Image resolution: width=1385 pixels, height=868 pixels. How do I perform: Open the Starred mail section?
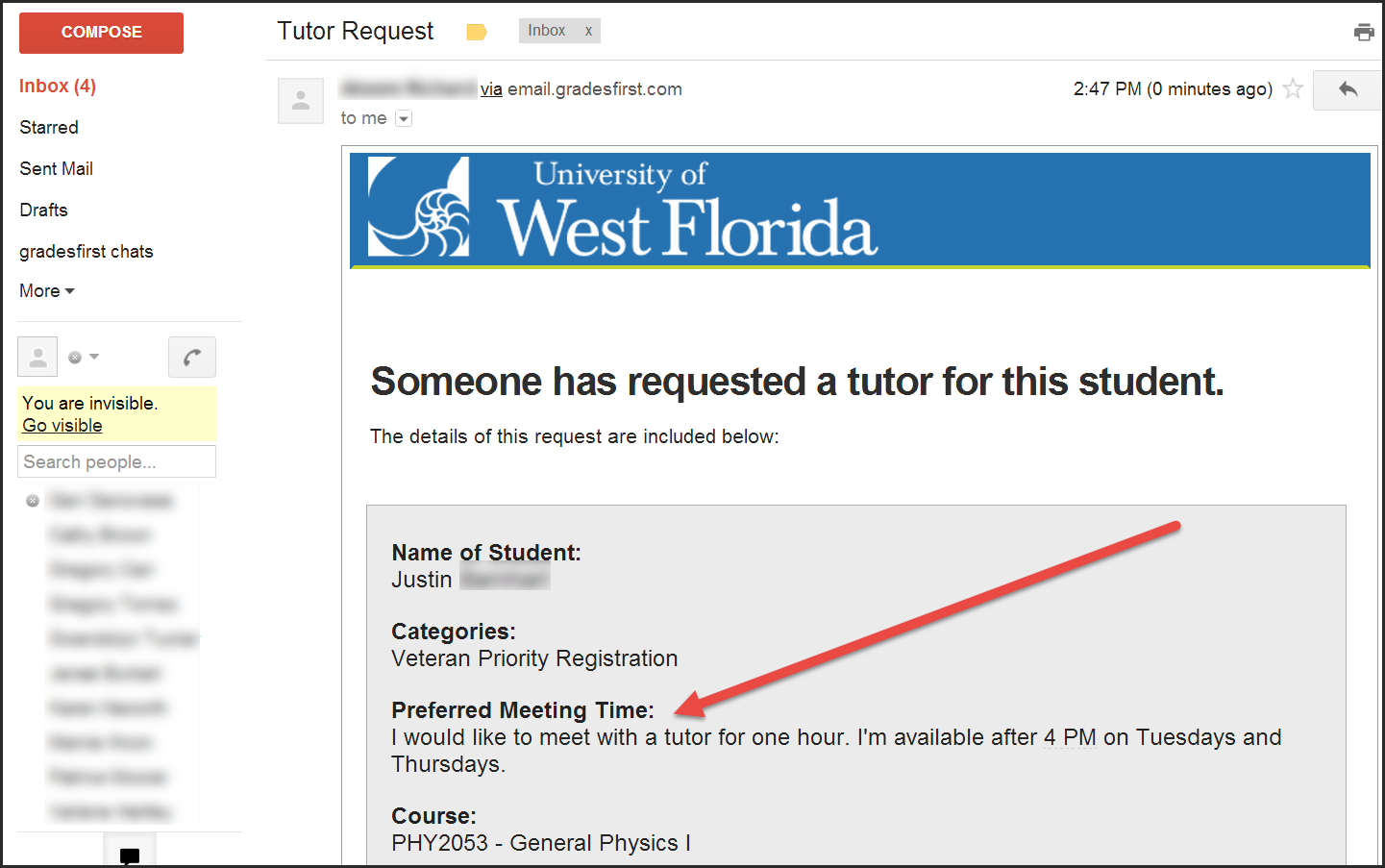[48, 127]
